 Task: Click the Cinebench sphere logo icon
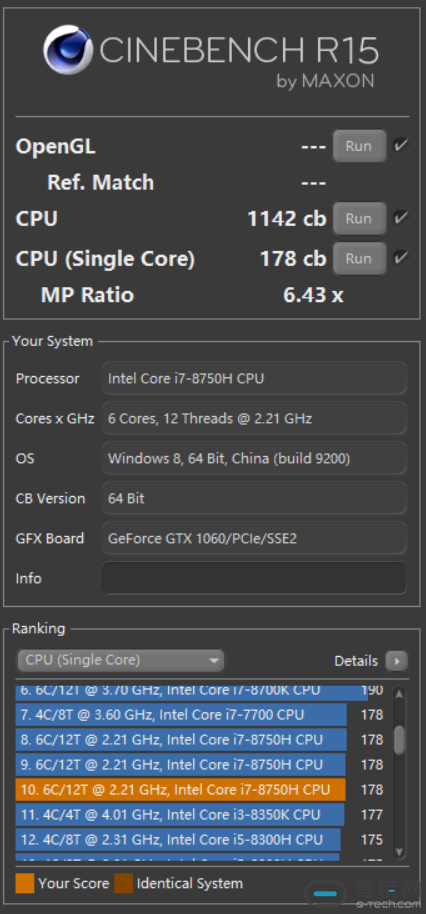coord(67,51)
